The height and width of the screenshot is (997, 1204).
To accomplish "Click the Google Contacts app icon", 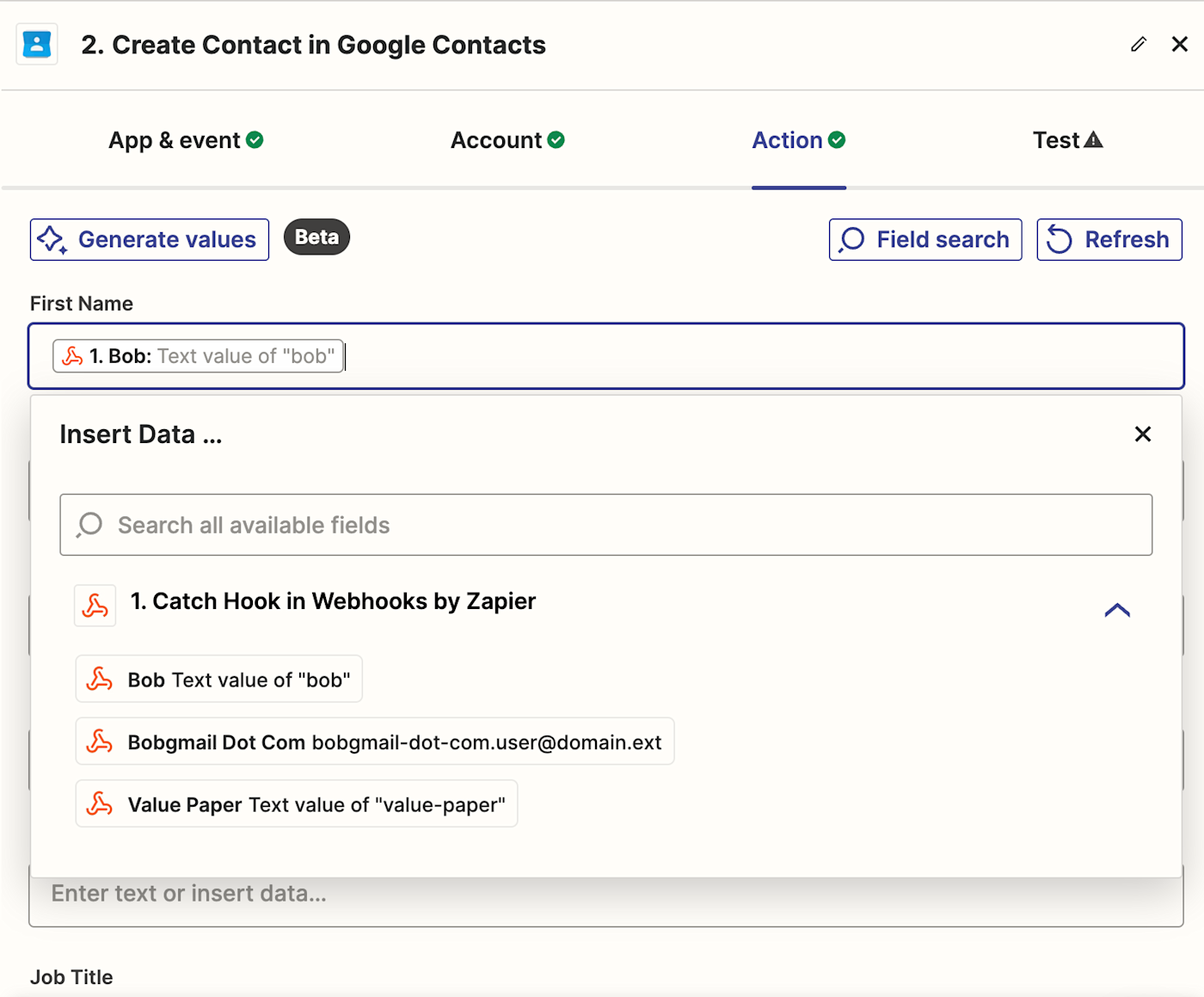I will coord(37,44).
